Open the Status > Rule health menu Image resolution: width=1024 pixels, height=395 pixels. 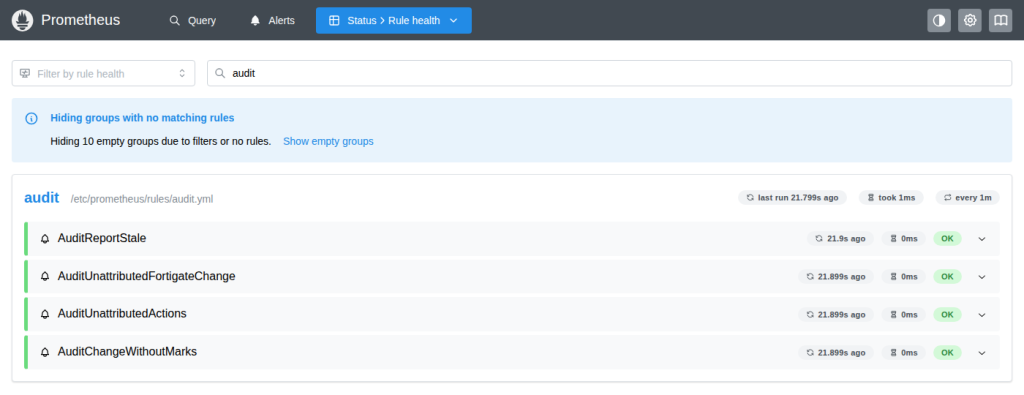coord(394,20)
